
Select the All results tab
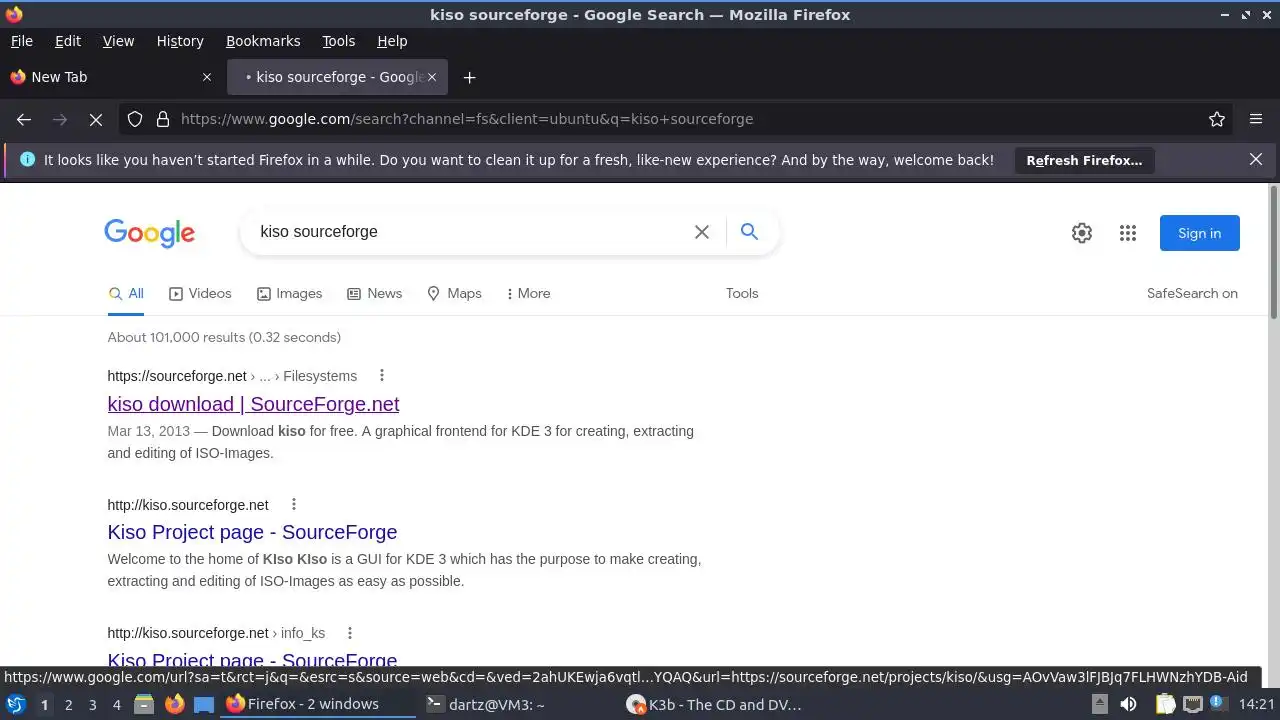tap(126, 293)
